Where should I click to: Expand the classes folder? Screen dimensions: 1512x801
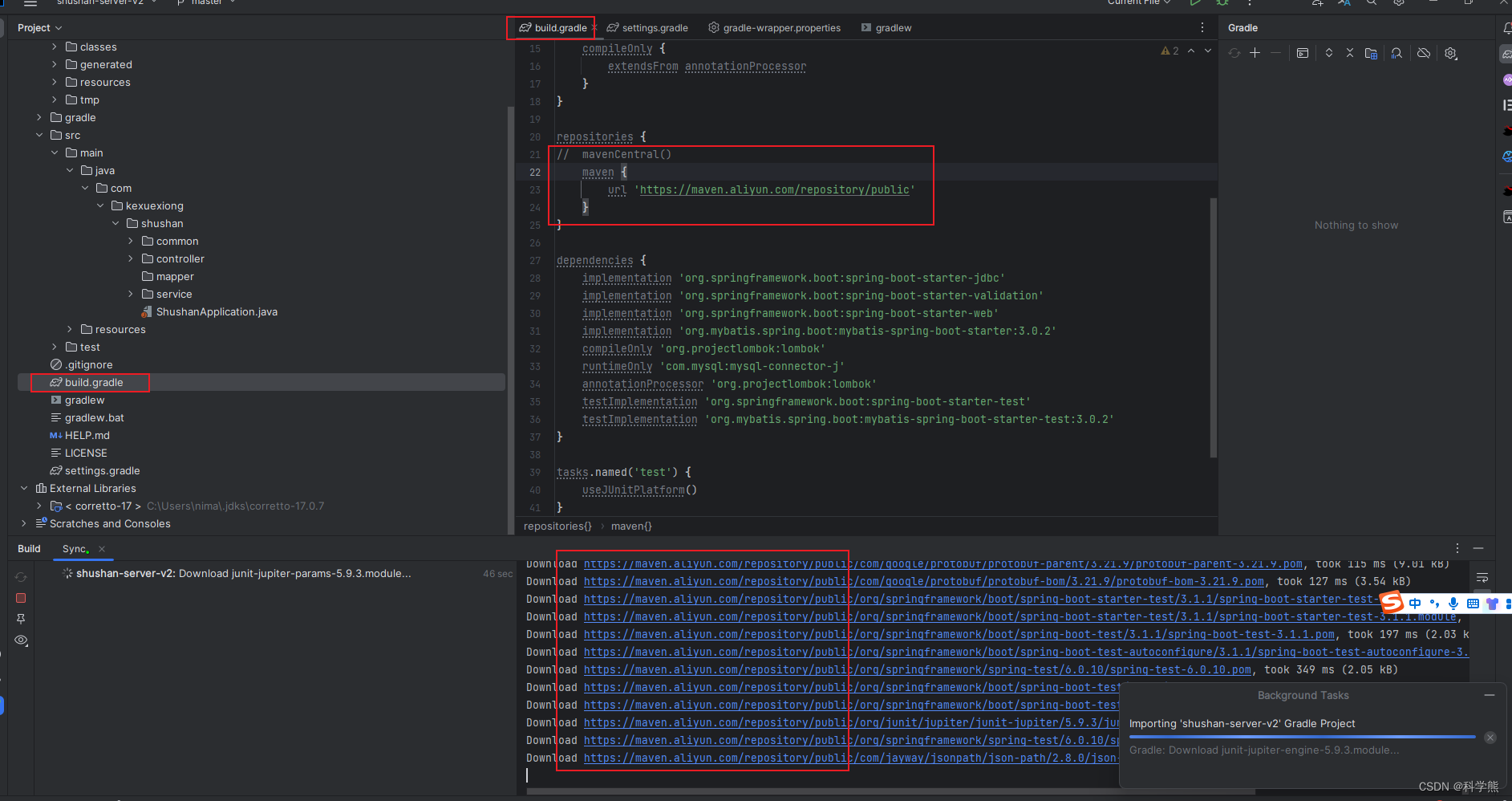coord(55,47)
